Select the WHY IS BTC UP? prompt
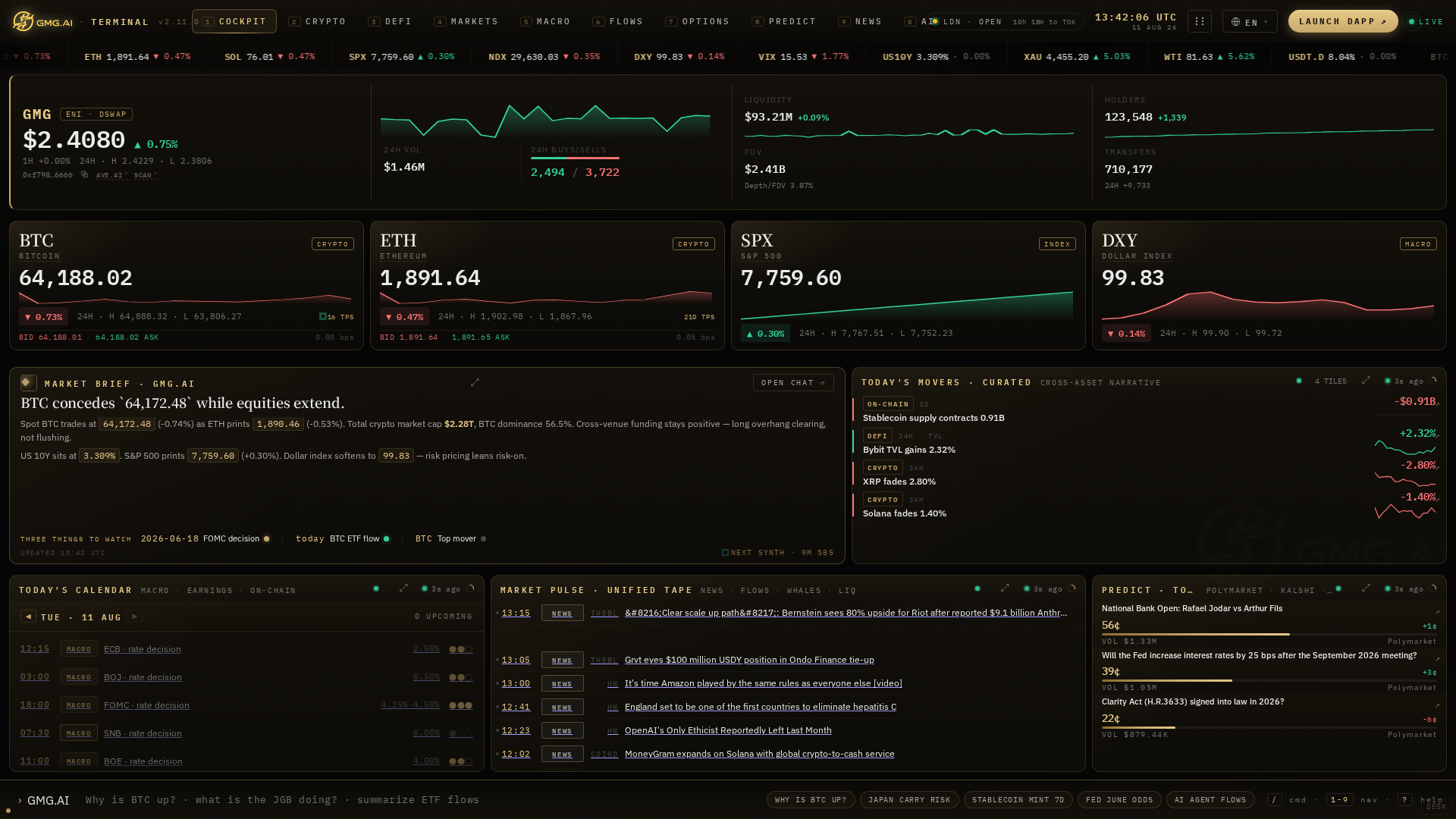 click(x=811, y=799)
